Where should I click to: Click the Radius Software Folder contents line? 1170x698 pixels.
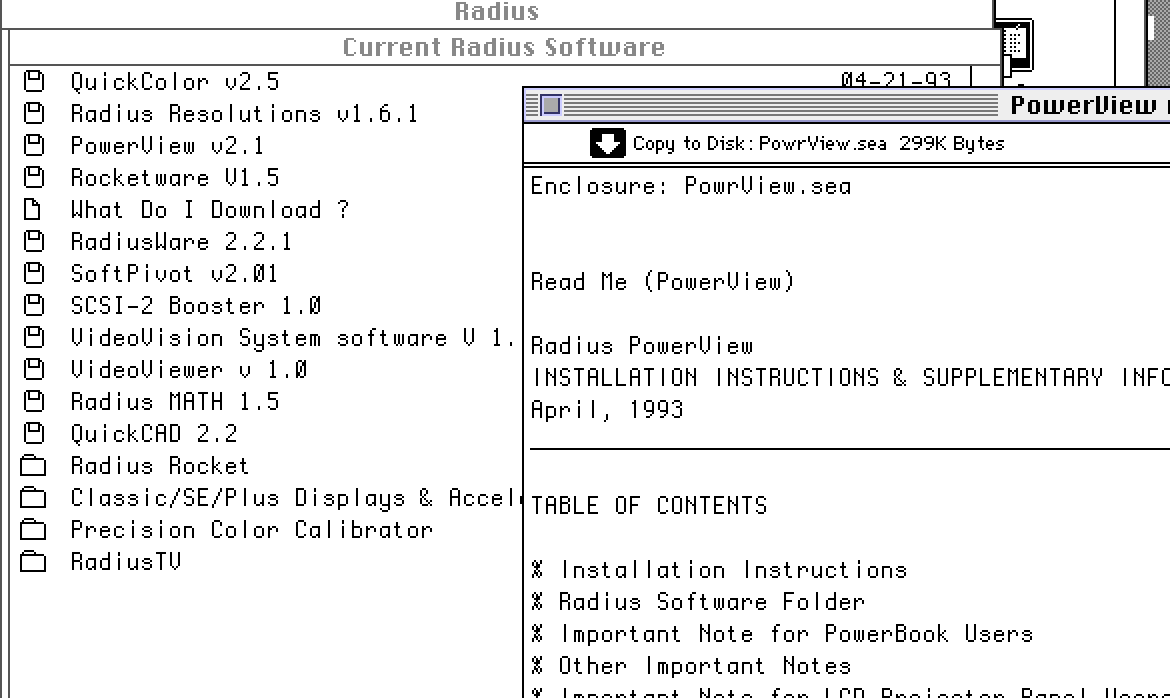pos(698,602)
